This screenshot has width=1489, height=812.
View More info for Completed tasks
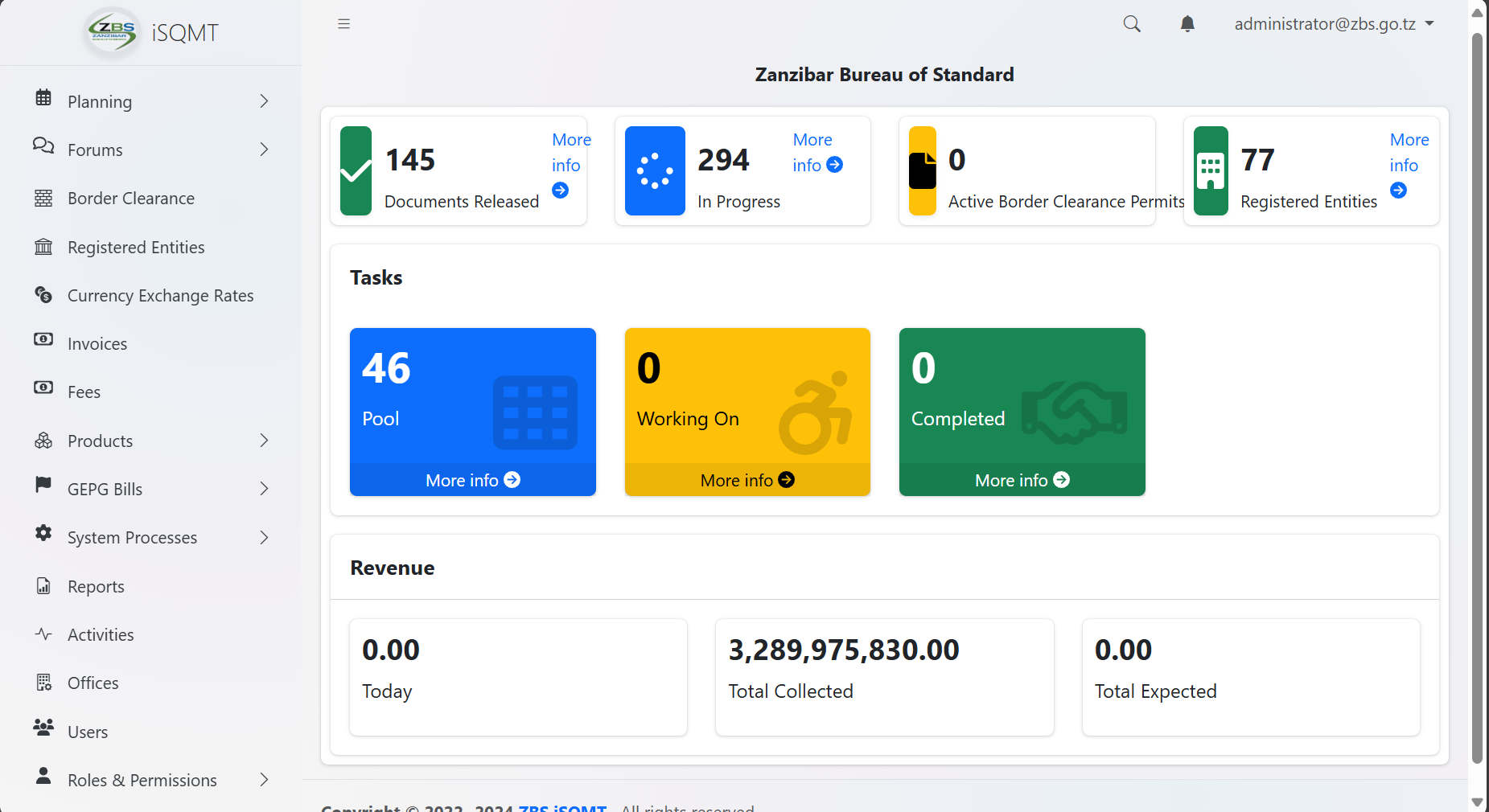click(x=1022, y=480)
